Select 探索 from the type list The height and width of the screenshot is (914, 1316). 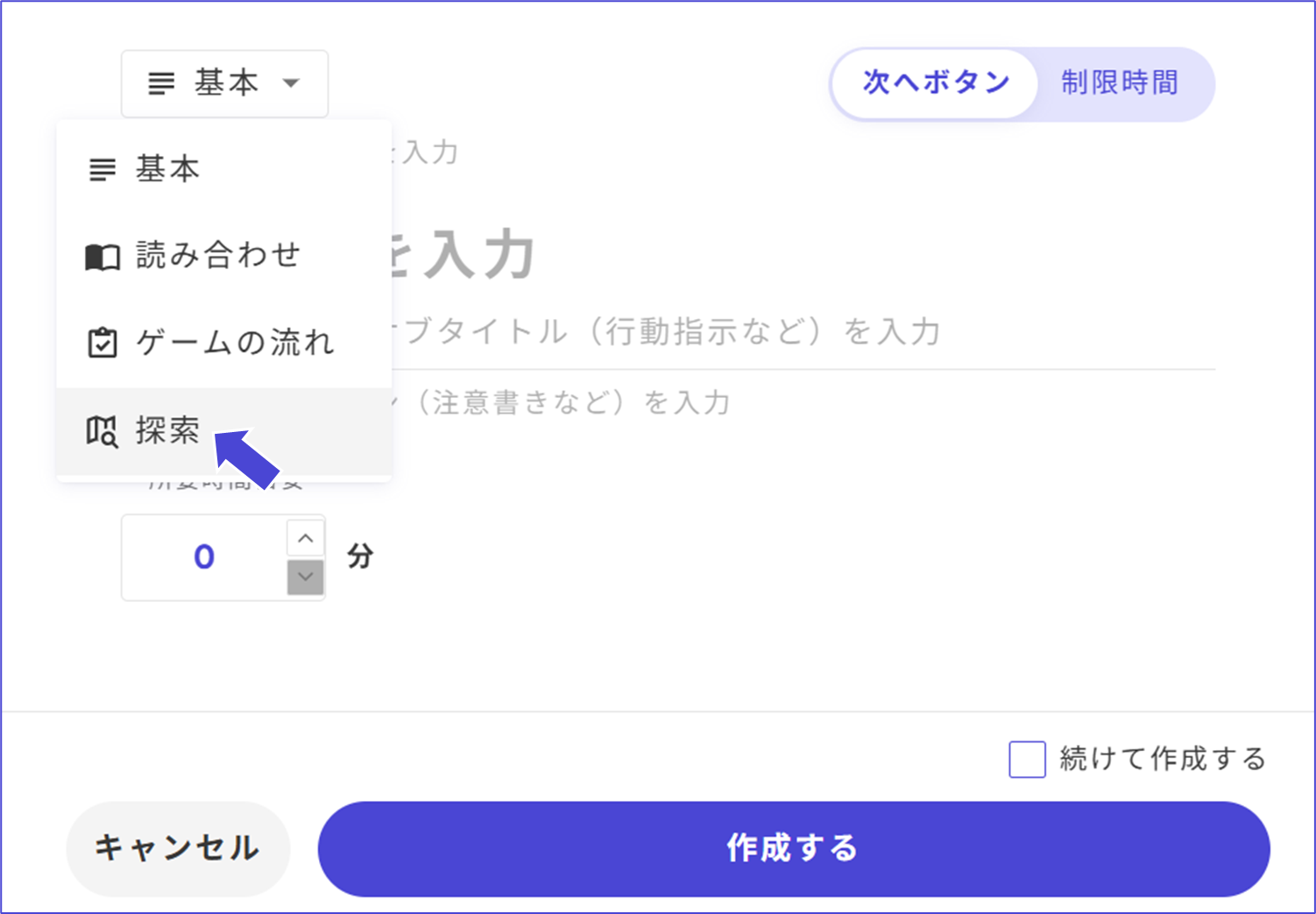(x=167, y=431)
